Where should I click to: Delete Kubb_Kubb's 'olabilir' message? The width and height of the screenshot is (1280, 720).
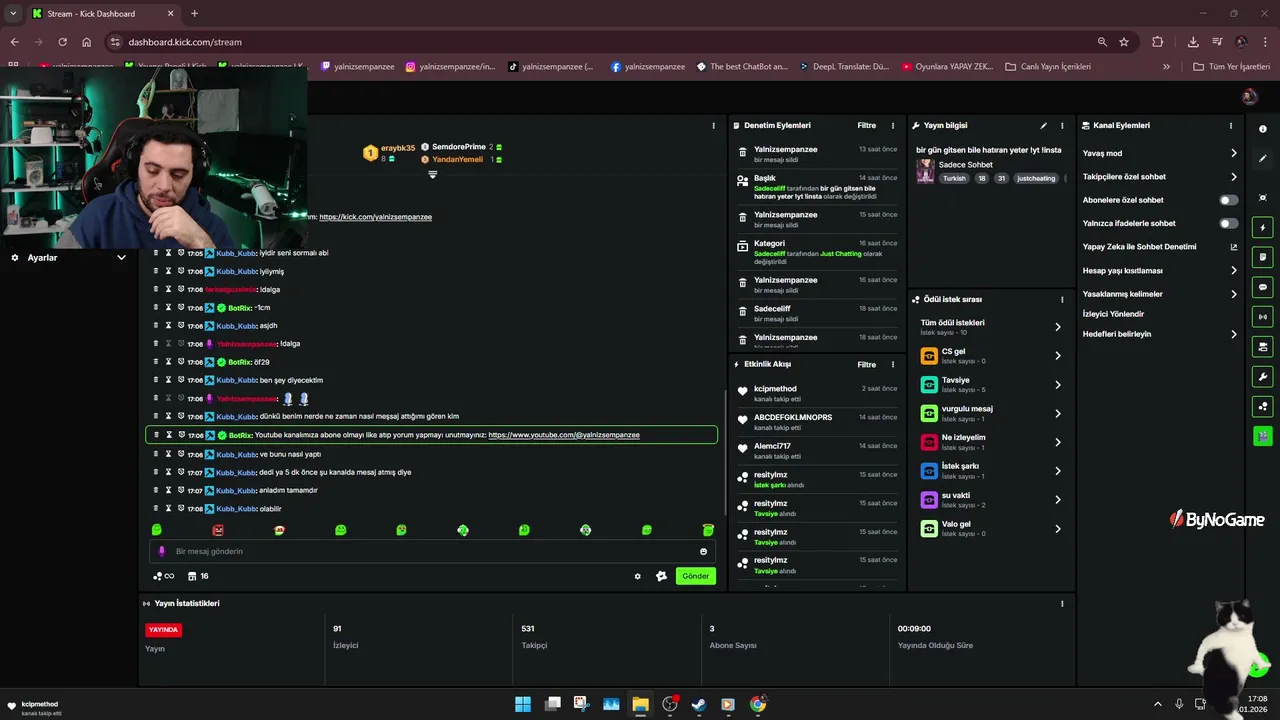point(156,509)
